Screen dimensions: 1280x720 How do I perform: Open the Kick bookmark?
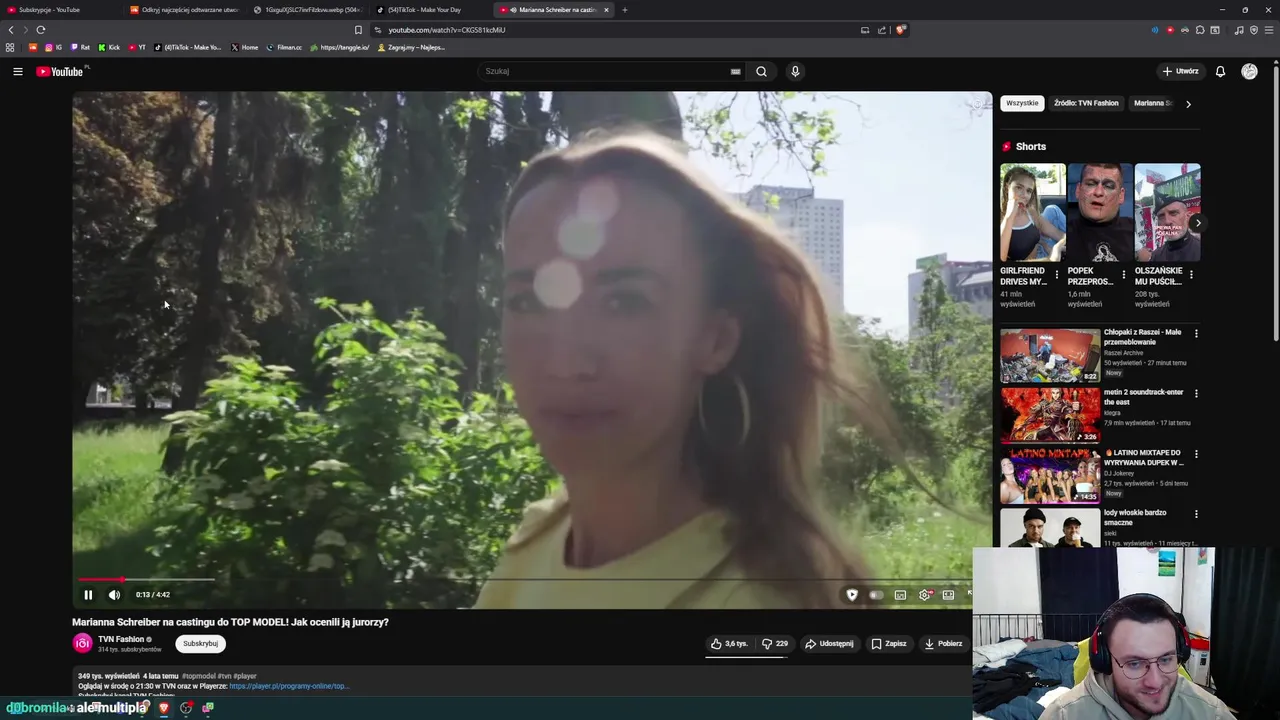tap(109, 47)
